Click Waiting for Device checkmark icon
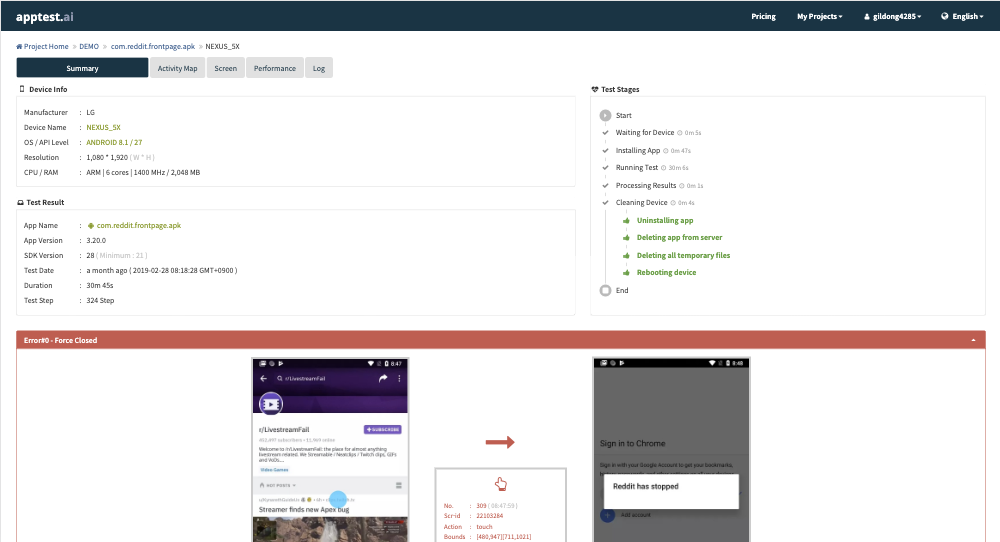The width and height of the screenshot is (1000, 542). click(605, 133)
